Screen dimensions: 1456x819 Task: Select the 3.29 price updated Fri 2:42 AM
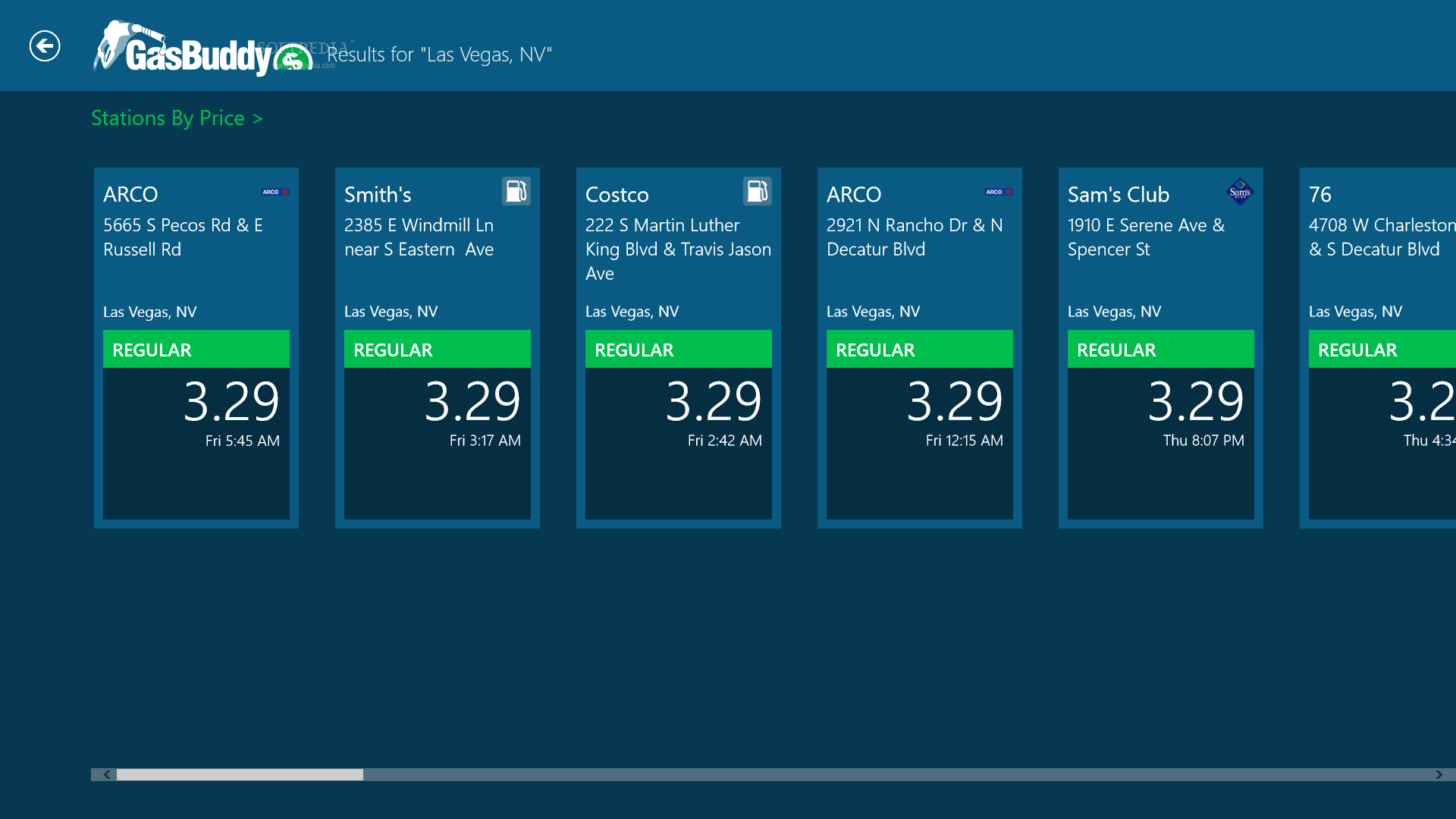click(714, 401)
